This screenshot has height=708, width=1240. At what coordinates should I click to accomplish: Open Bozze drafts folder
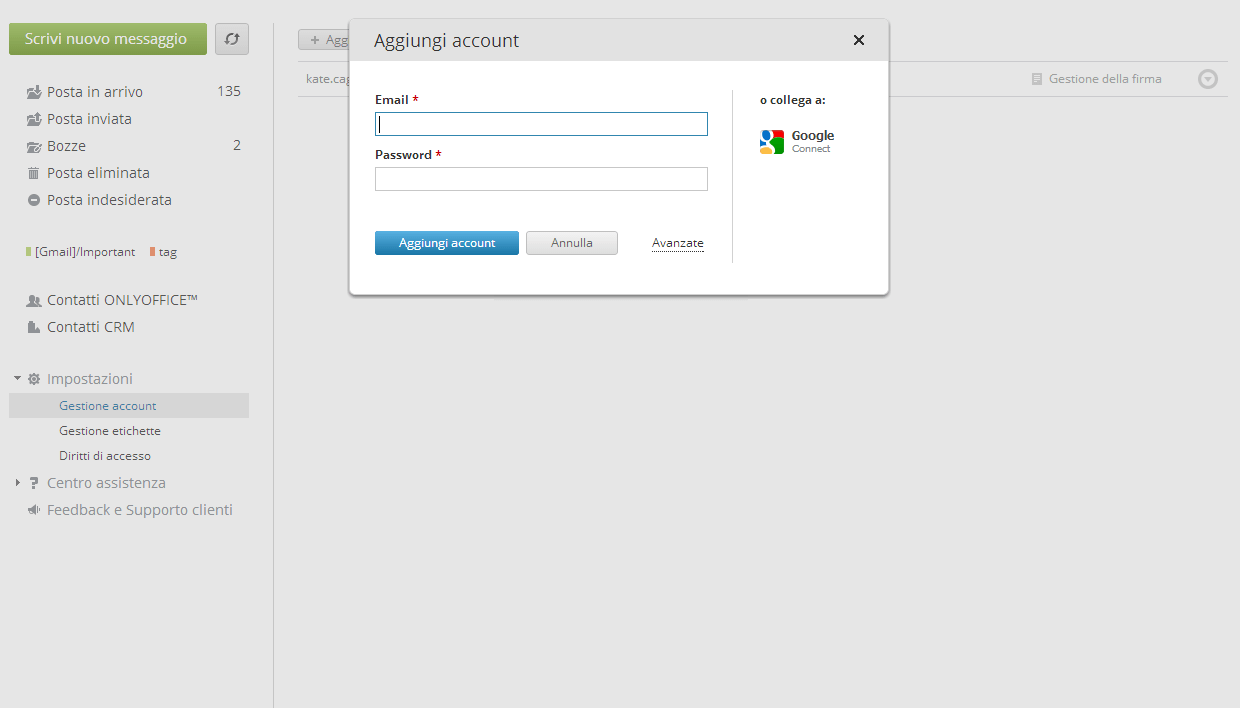coord(66,146)
